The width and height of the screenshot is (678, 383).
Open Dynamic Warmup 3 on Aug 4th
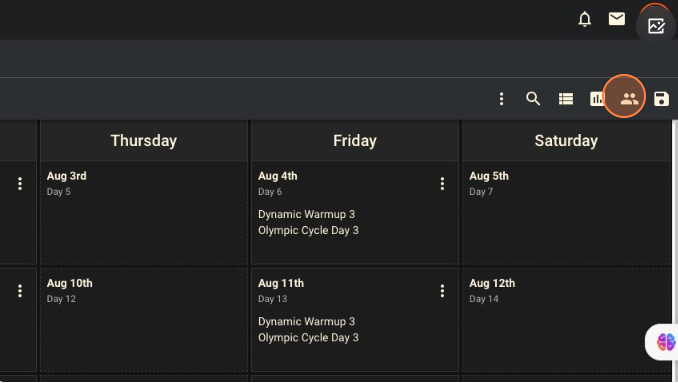[x=306, y=214]
